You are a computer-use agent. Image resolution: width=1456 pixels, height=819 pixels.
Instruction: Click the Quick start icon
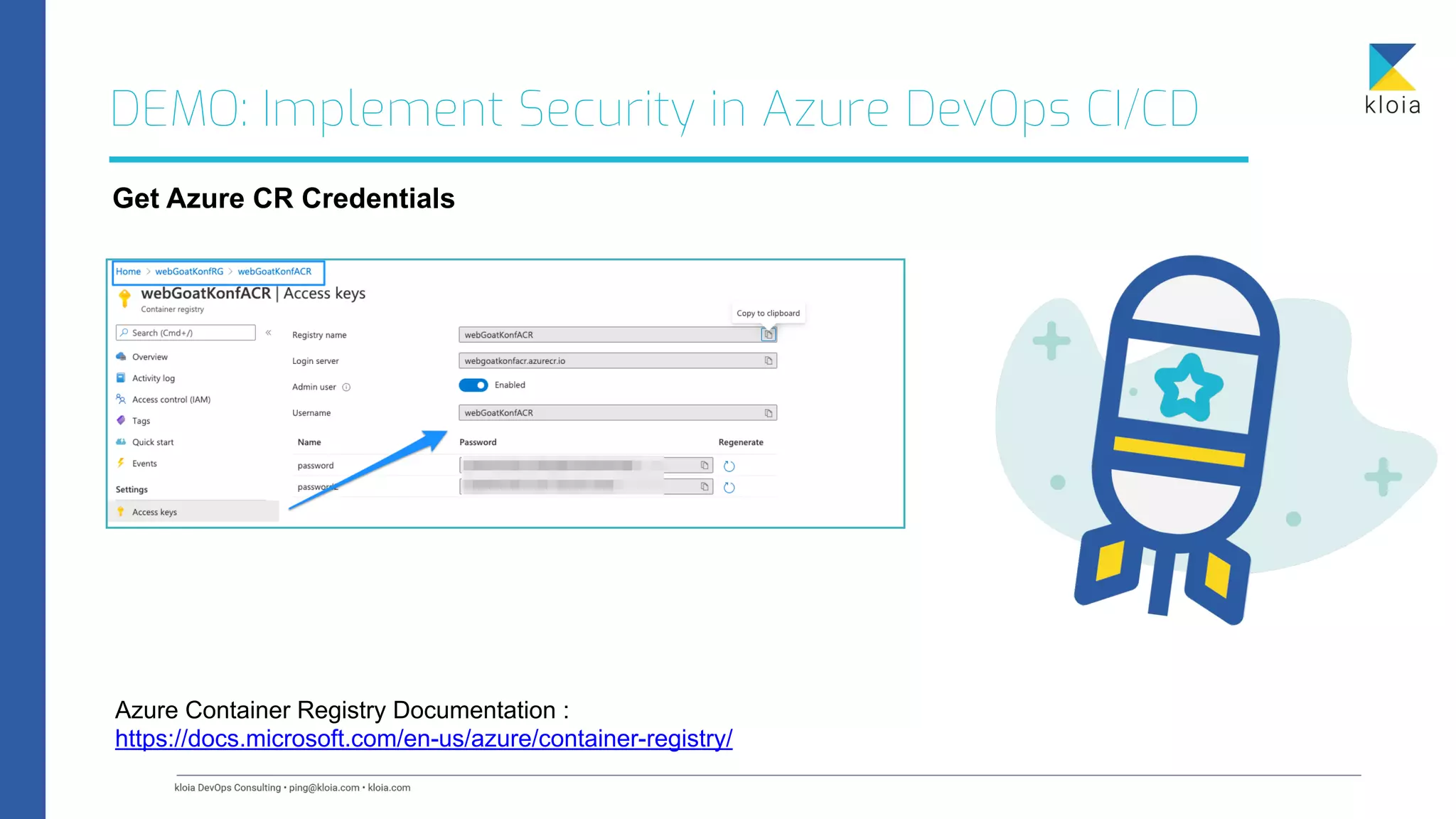121,441
